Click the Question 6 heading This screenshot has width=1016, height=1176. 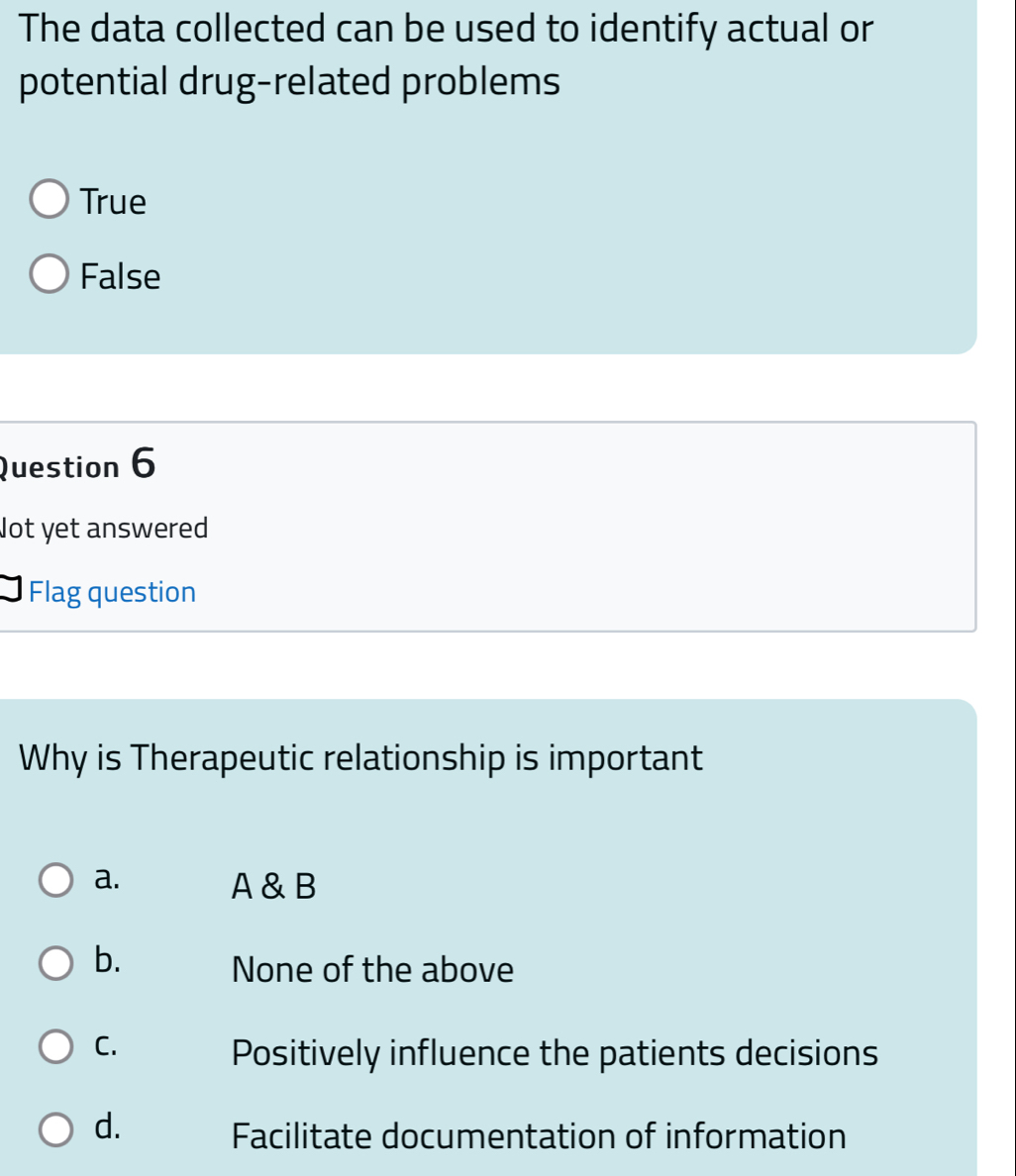pyautogui.click(x=79, y=465)
